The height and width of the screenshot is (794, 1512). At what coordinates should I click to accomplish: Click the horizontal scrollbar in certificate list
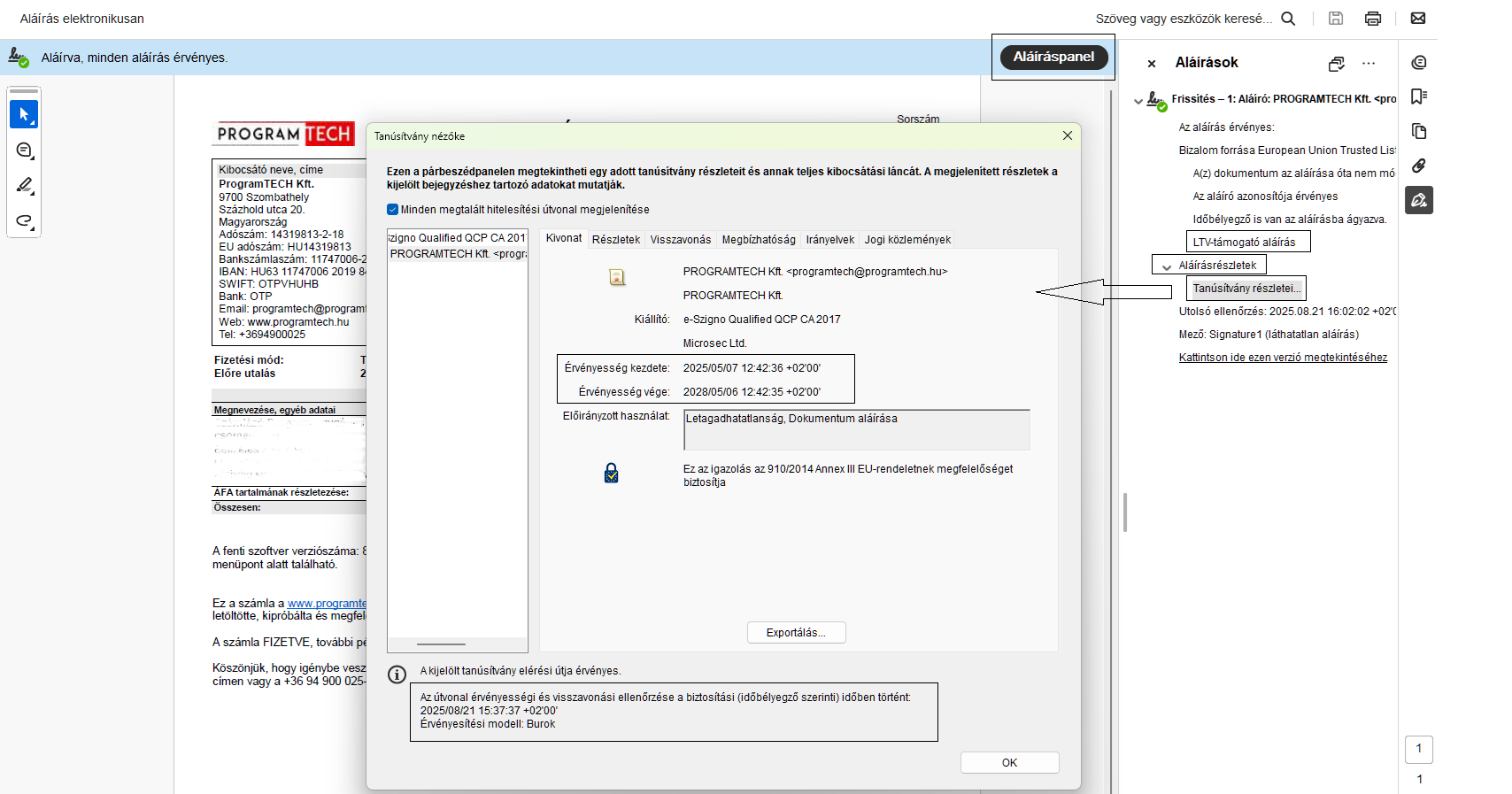(x=441, y=644)
